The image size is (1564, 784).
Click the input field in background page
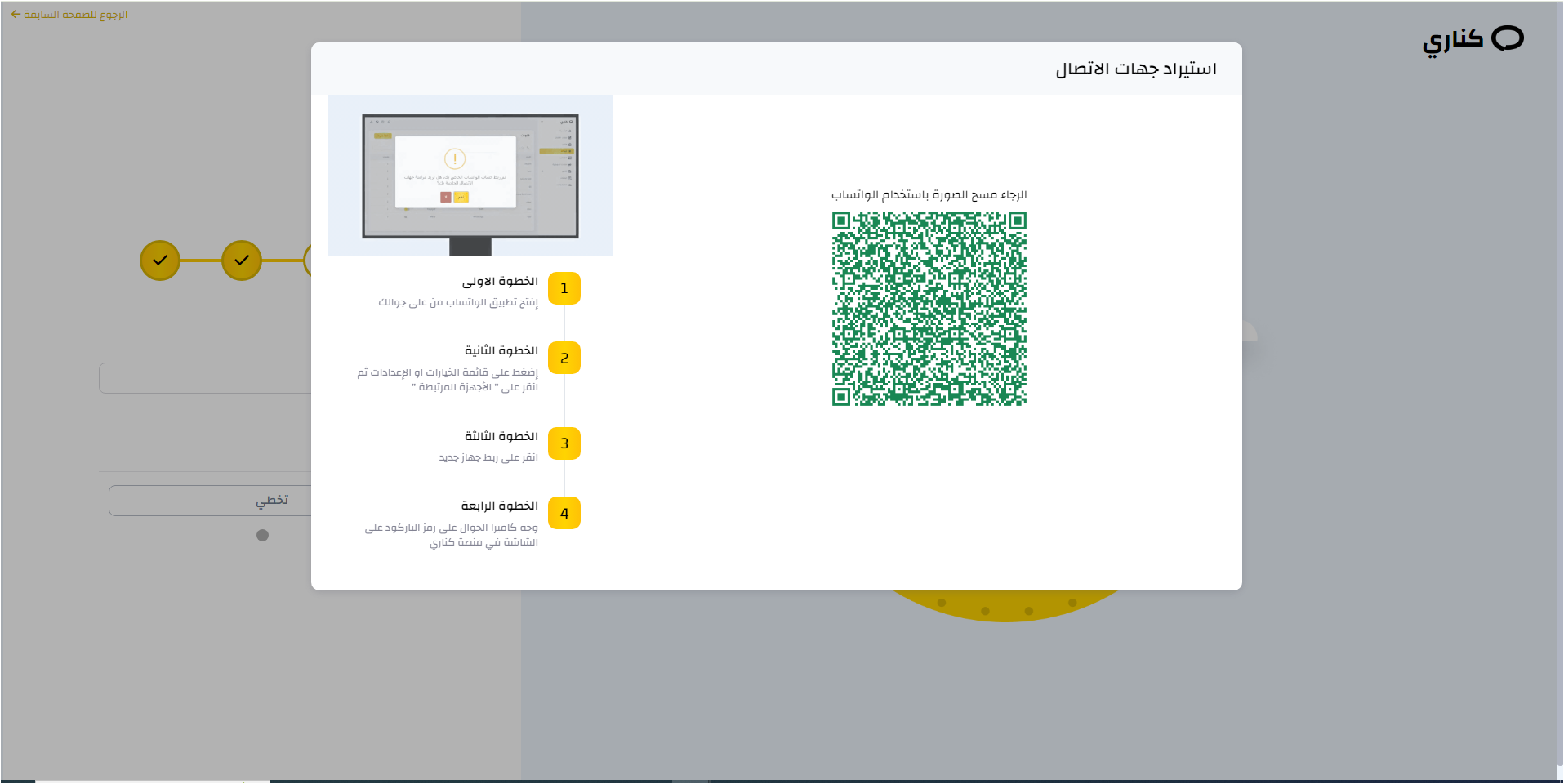pyautogui.click(x=205, y=378)
